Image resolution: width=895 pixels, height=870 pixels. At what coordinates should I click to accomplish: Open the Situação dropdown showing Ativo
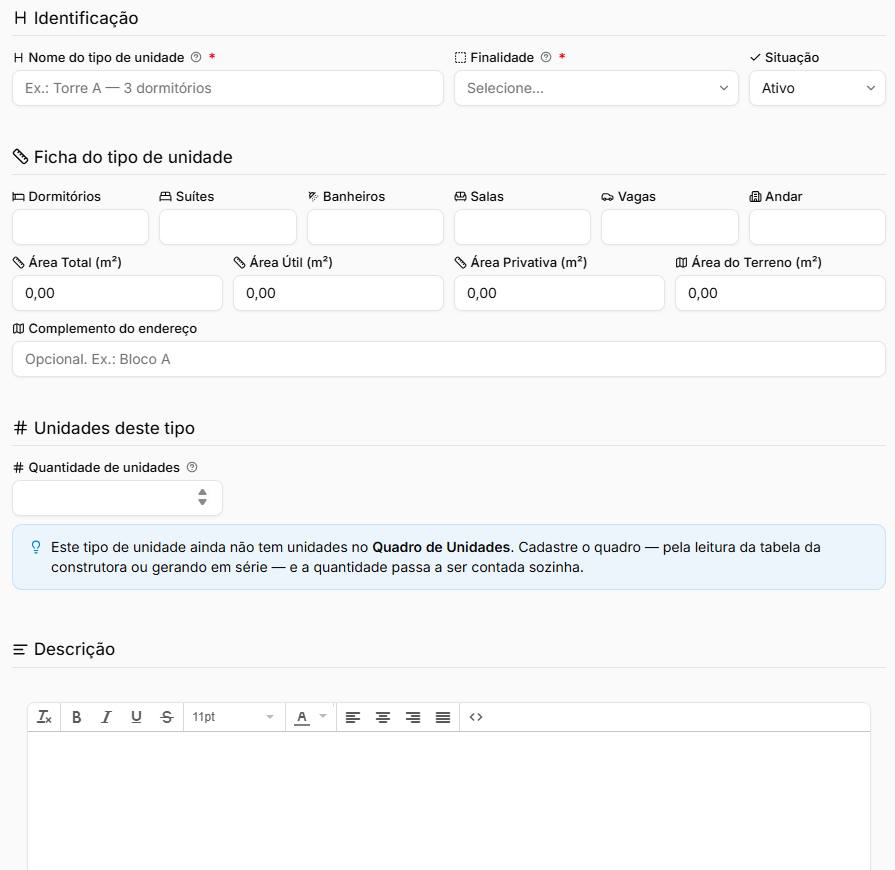(x=817, y=88)
